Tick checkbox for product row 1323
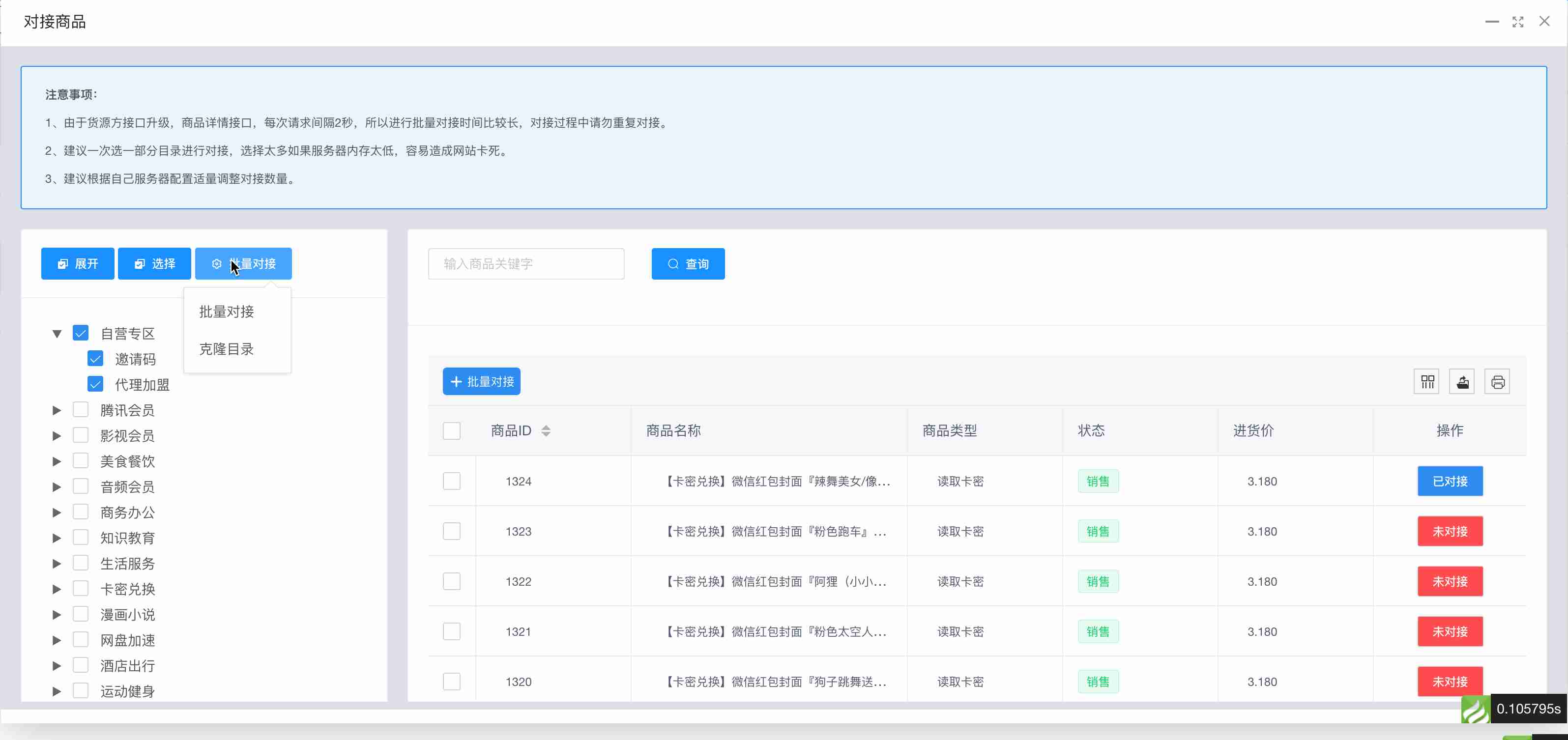Image resolution: width=1568 pixels, height=740 pixels. coord(452,531)
